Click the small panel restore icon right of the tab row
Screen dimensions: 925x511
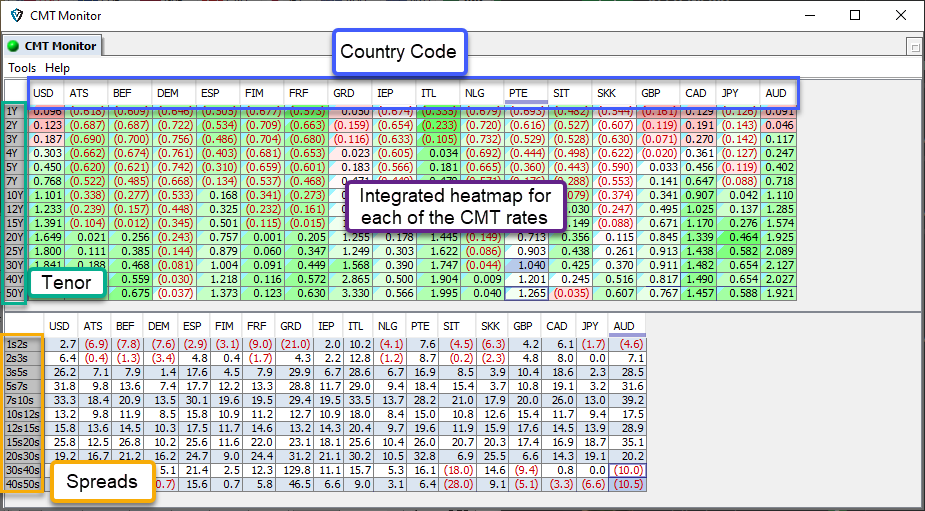click(x=915, y=47)
